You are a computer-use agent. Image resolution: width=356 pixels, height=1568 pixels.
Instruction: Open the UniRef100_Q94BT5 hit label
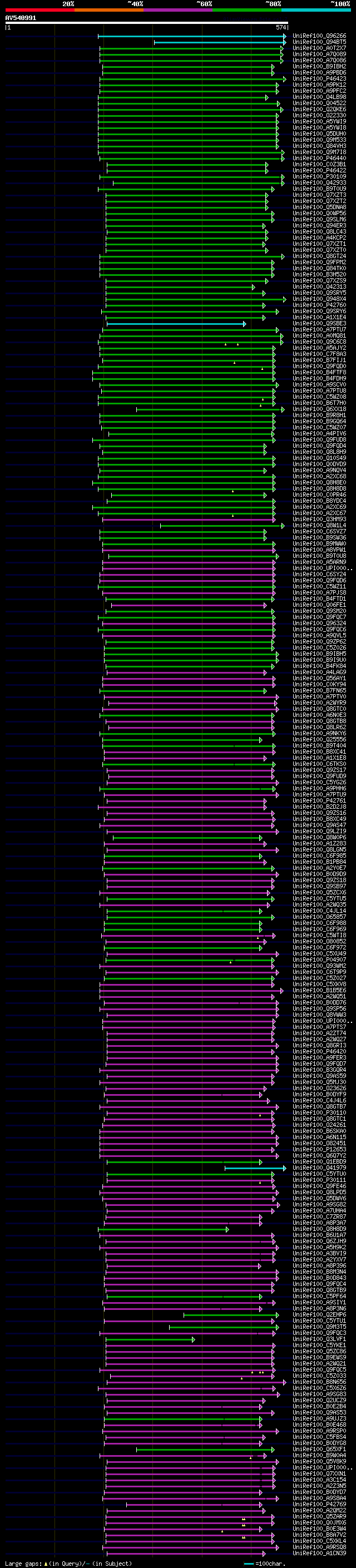(x=319, y=43)
